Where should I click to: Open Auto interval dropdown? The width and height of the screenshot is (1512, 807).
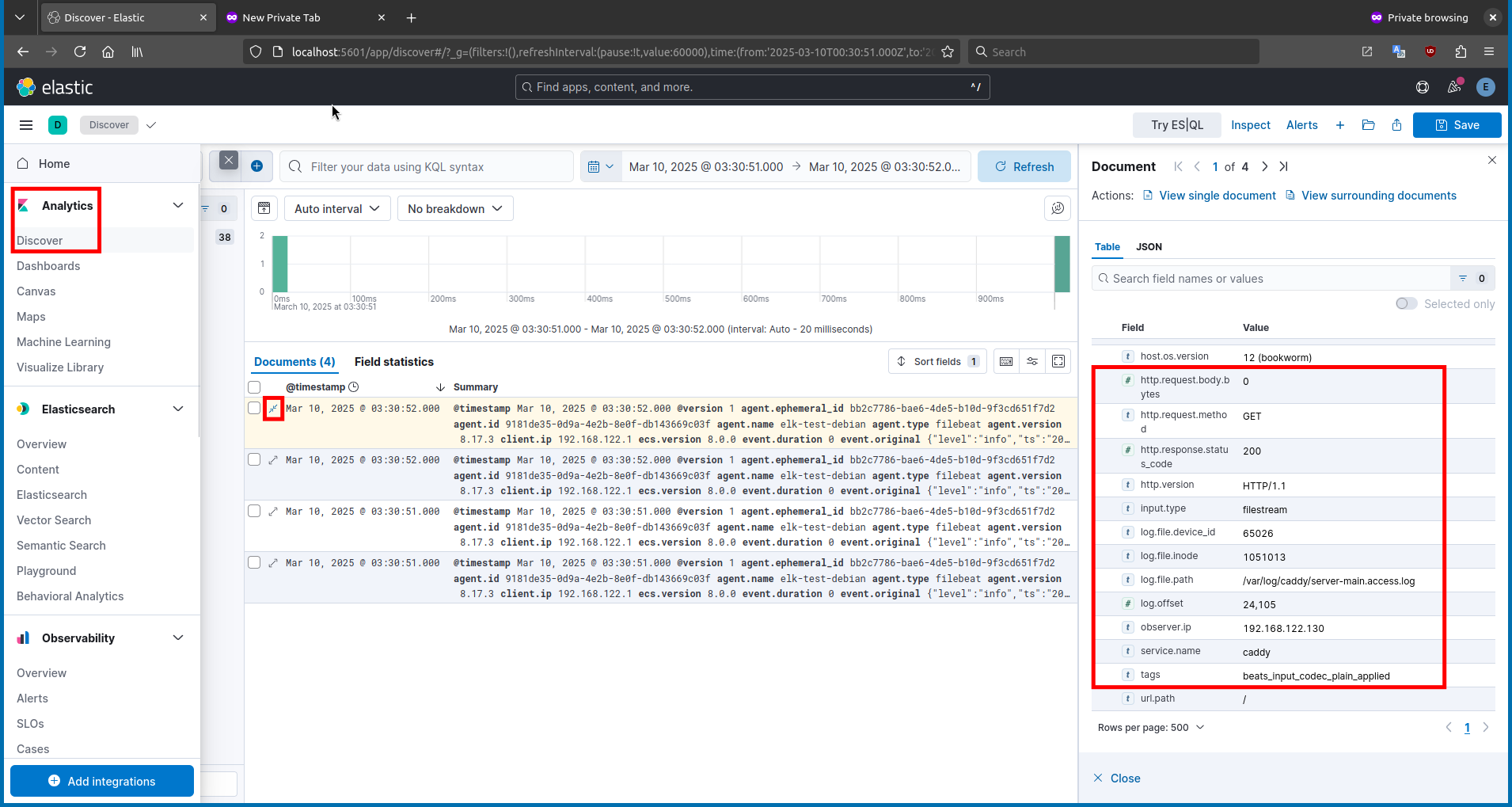(x=337, y=208)
